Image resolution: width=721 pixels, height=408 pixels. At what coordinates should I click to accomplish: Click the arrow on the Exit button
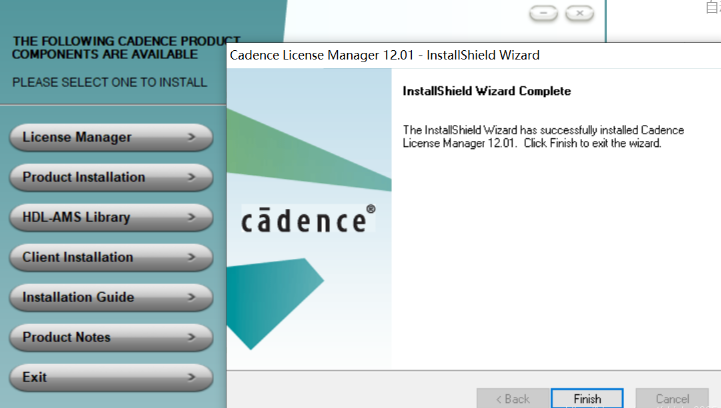click(191, 377)
